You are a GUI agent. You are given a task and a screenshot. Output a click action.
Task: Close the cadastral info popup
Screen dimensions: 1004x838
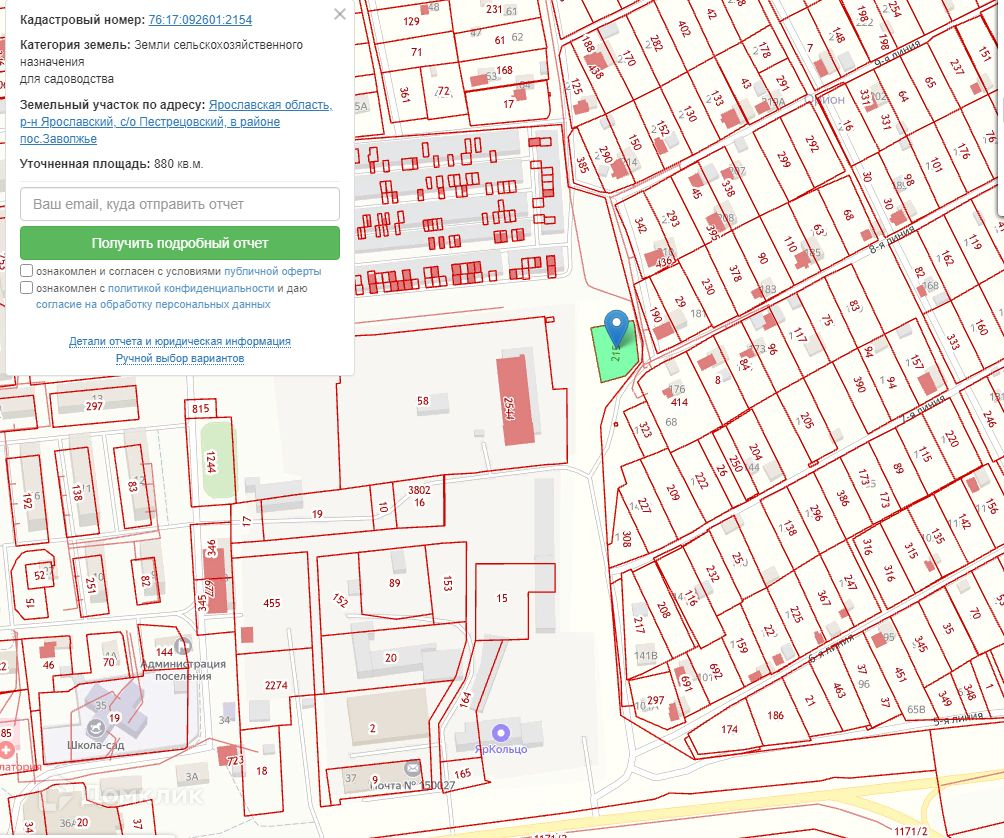(x=340, y=14)
